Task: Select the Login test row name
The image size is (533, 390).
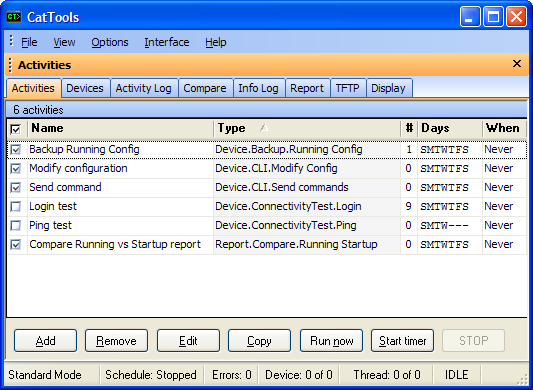Action: pos(53,206)
